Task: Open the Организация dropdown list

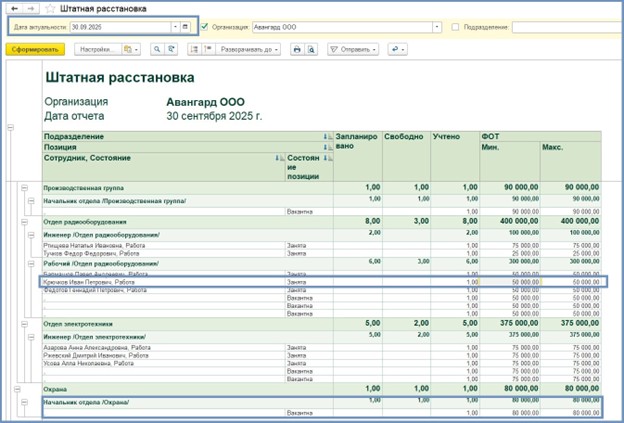Action: [436, 27]
